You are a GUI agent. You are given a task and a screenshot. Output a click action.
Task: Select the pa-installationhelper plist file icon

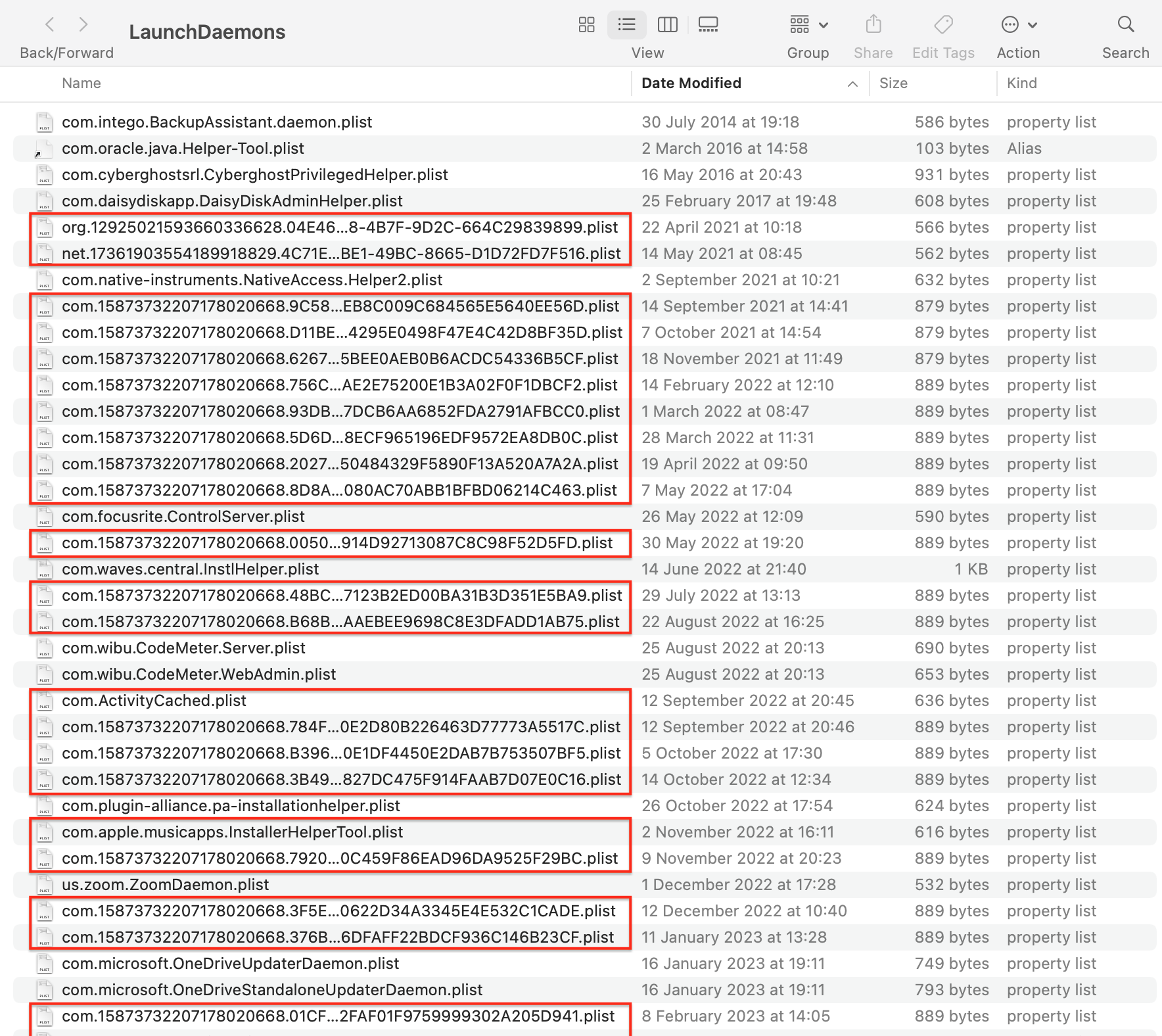tap(45, 806)
